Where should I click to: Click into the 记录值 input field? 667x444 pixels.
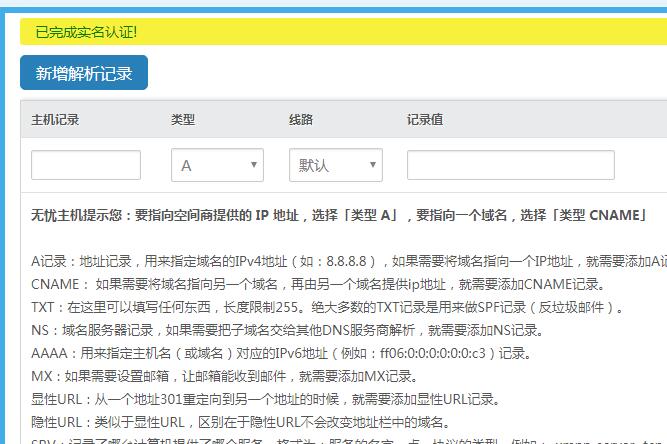(510, 165)
